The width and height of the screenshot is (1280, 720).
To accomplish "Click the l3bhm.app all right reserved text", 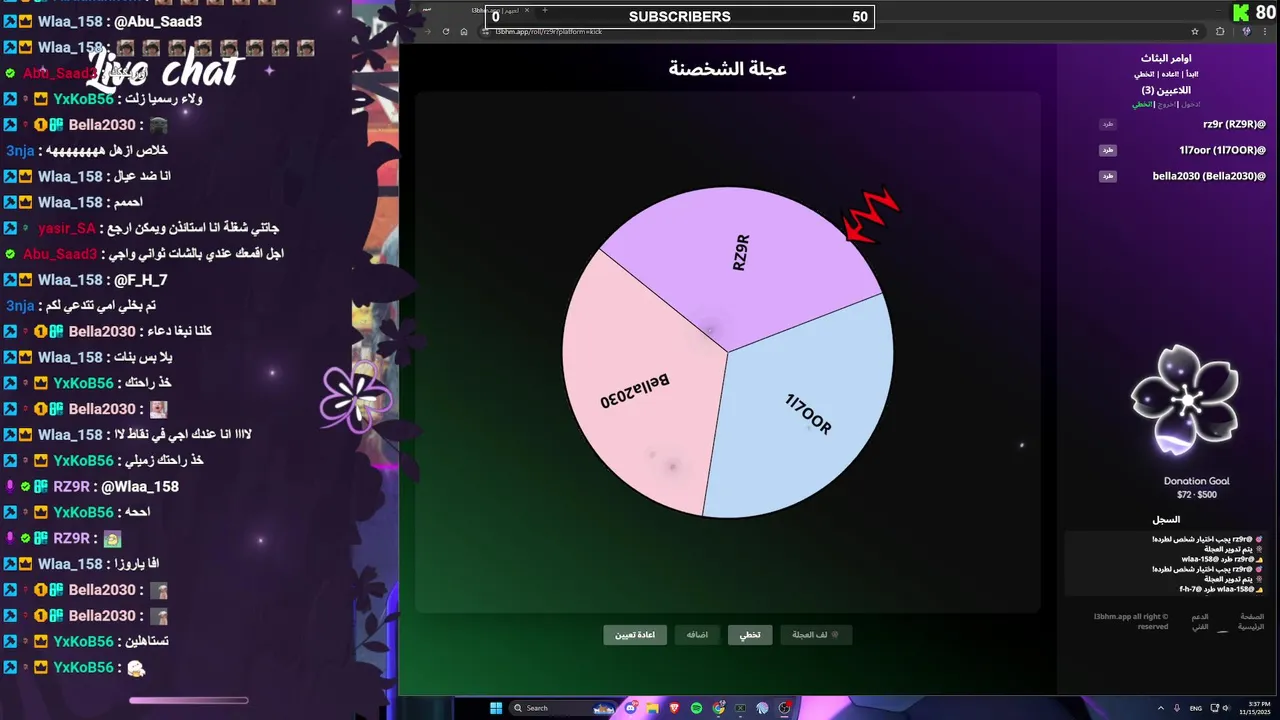I will [1131, 621].
